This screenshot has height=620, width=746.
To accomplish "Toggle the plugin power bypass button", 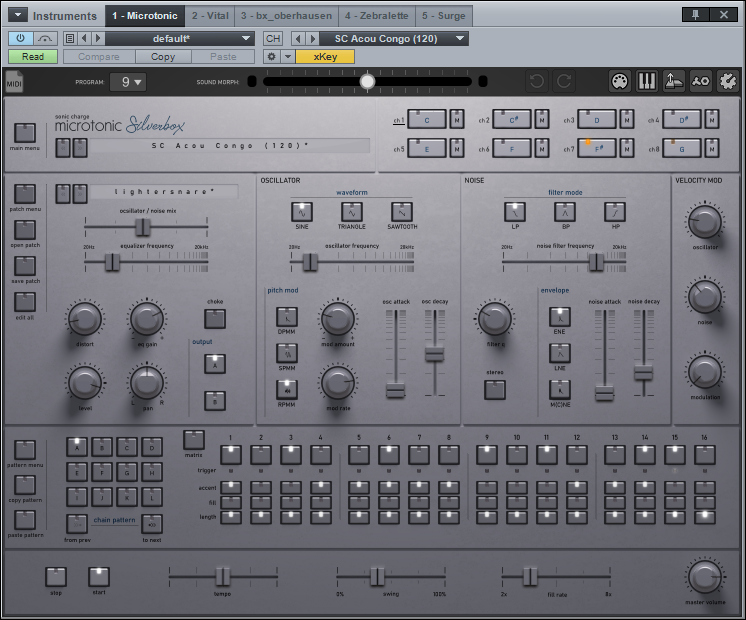I will pos(20,38).
